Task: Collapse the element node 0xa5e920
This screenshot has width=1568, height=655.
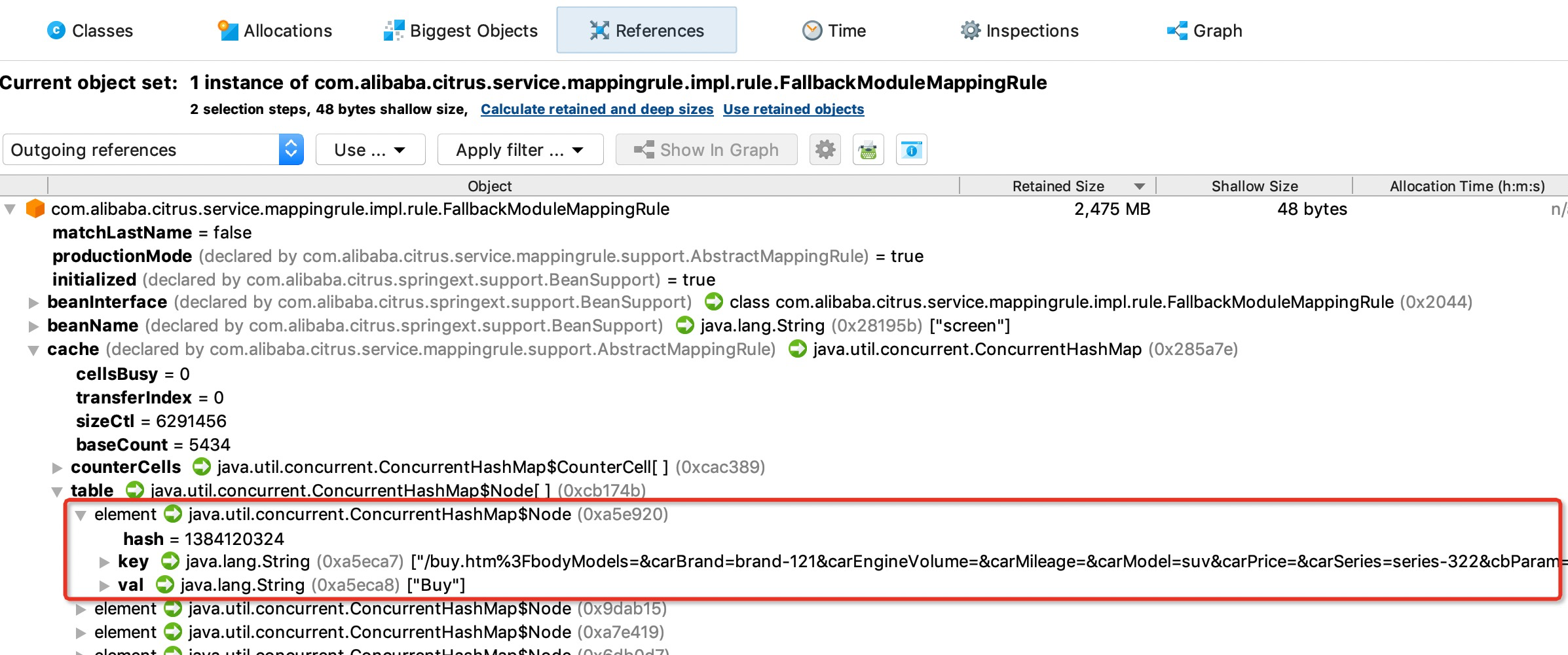Action: (x=81, y=515)
